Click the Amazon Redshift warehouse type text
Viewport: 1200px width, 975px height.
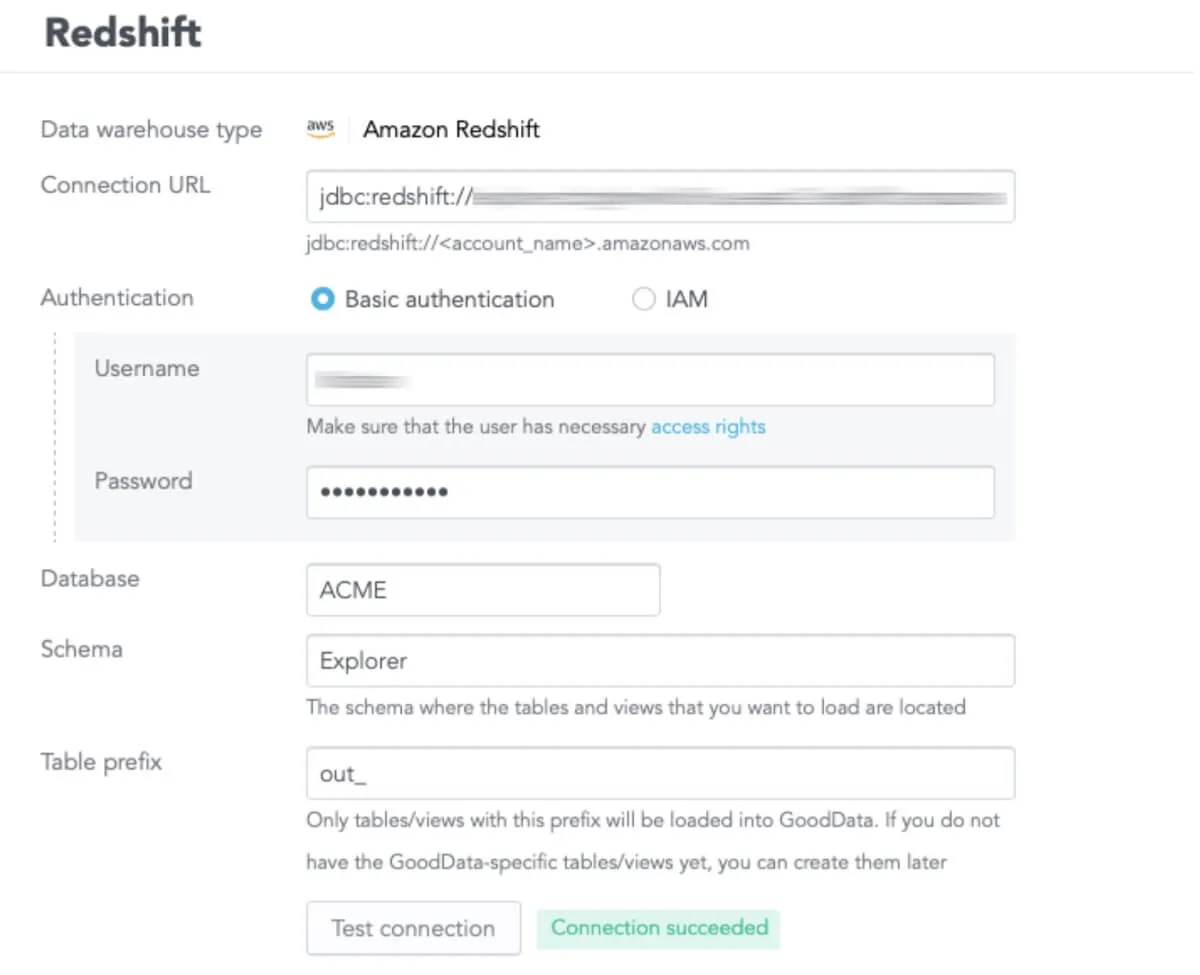pos(451,129)
